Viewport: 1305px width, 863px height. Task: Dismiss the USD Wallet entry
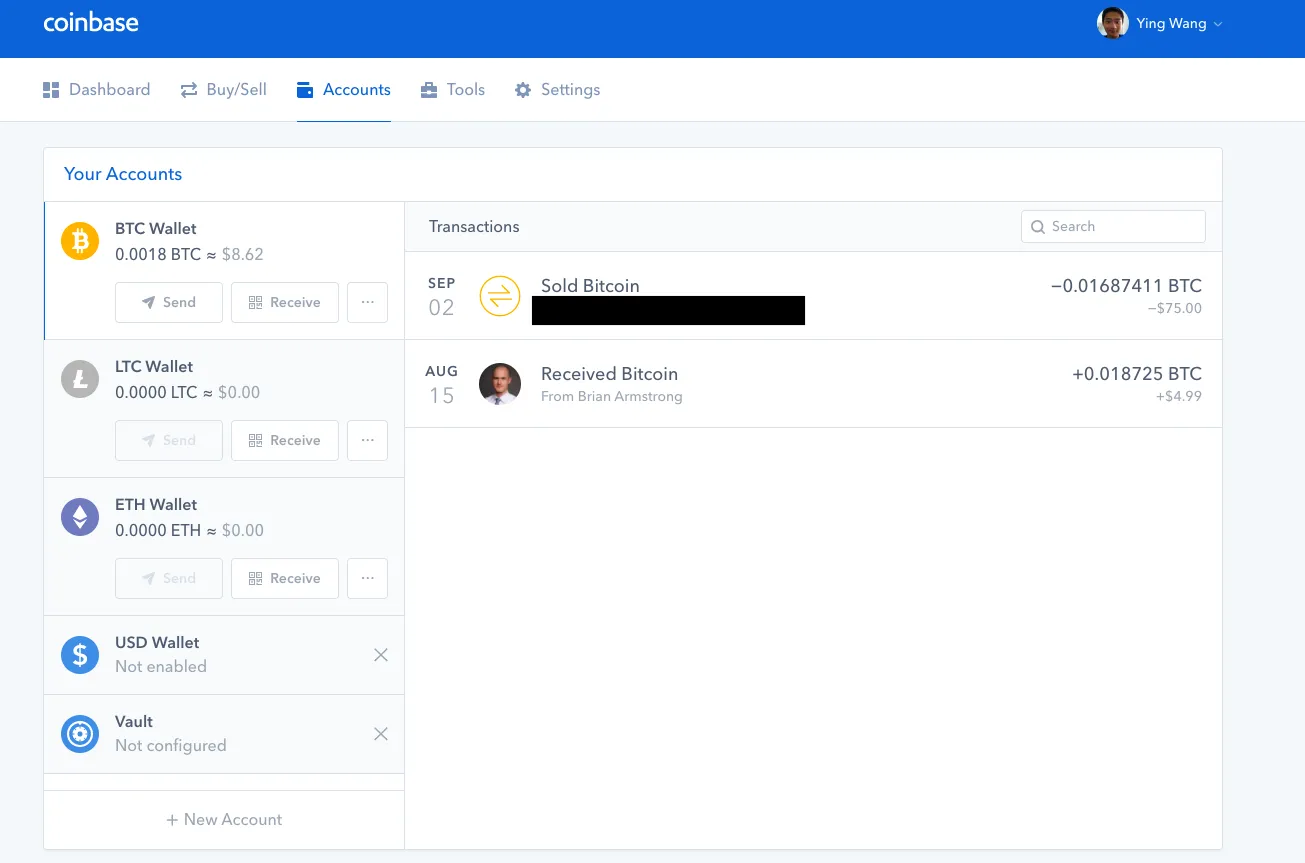381,655
